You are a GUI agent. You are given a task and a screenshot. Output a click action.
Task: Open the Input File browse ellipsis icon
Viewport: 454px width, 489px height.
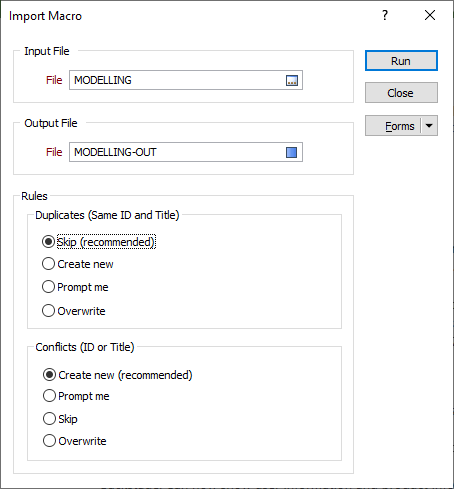(292, 80)
